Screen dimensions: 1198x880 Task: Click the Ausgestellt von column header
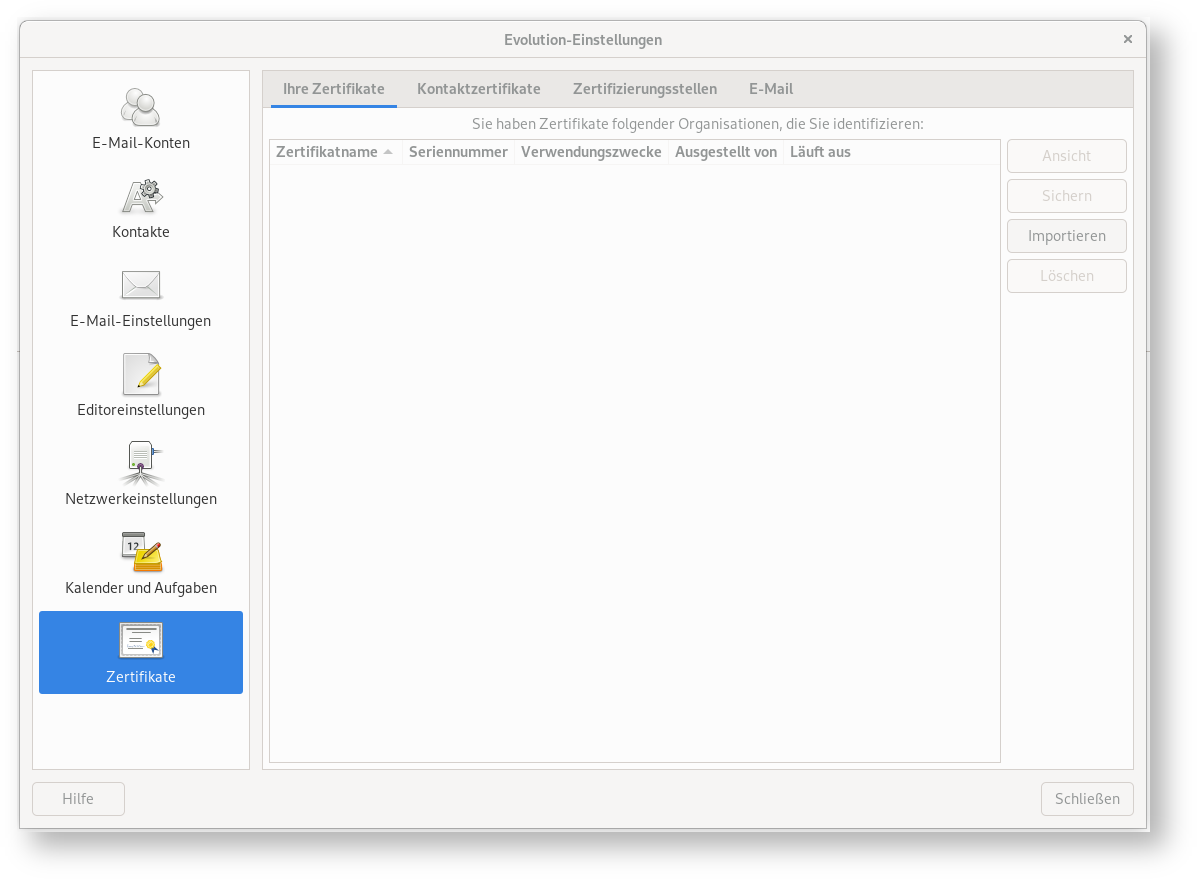pos(725,152)
